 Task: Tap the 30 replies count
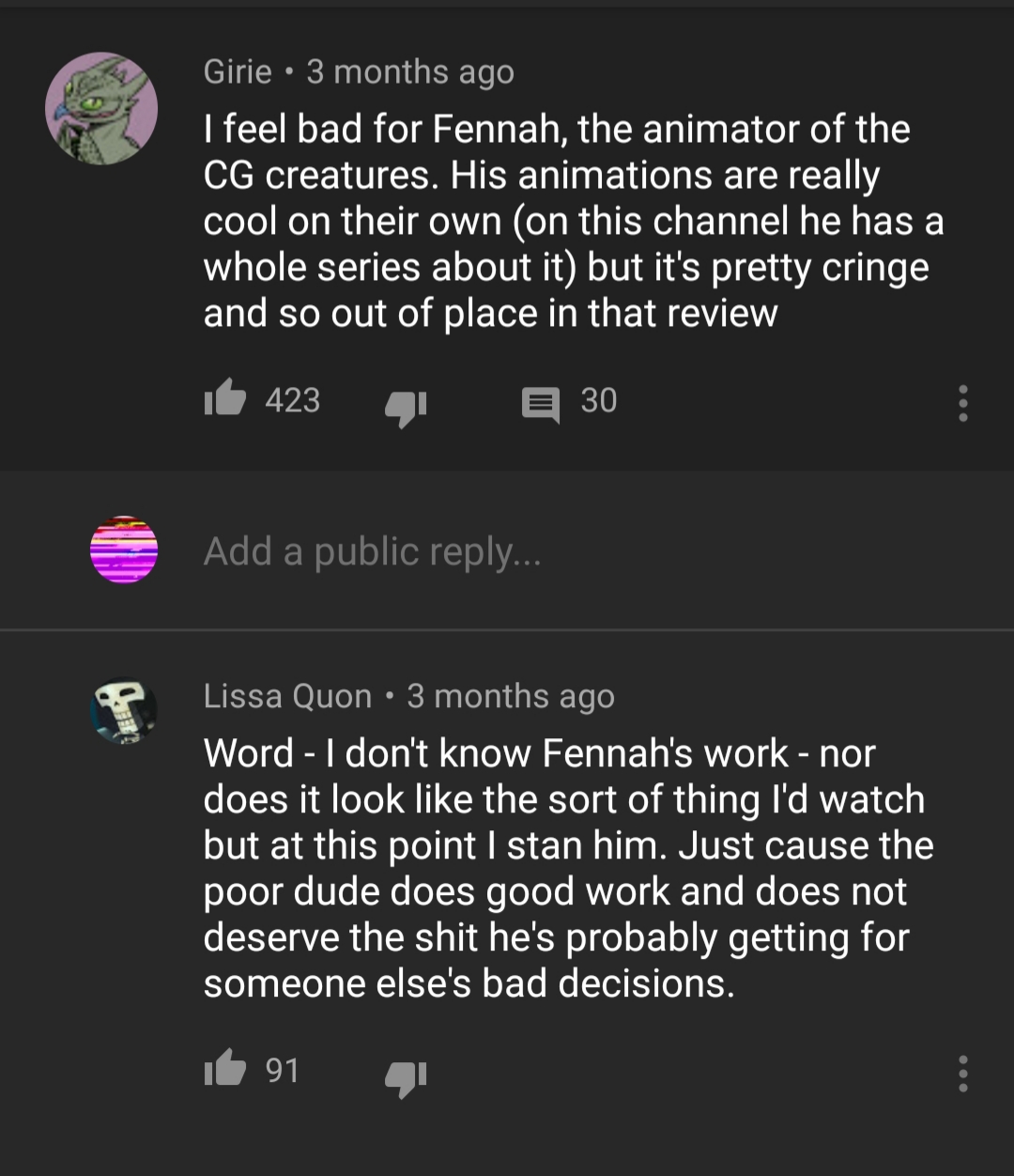598,401
